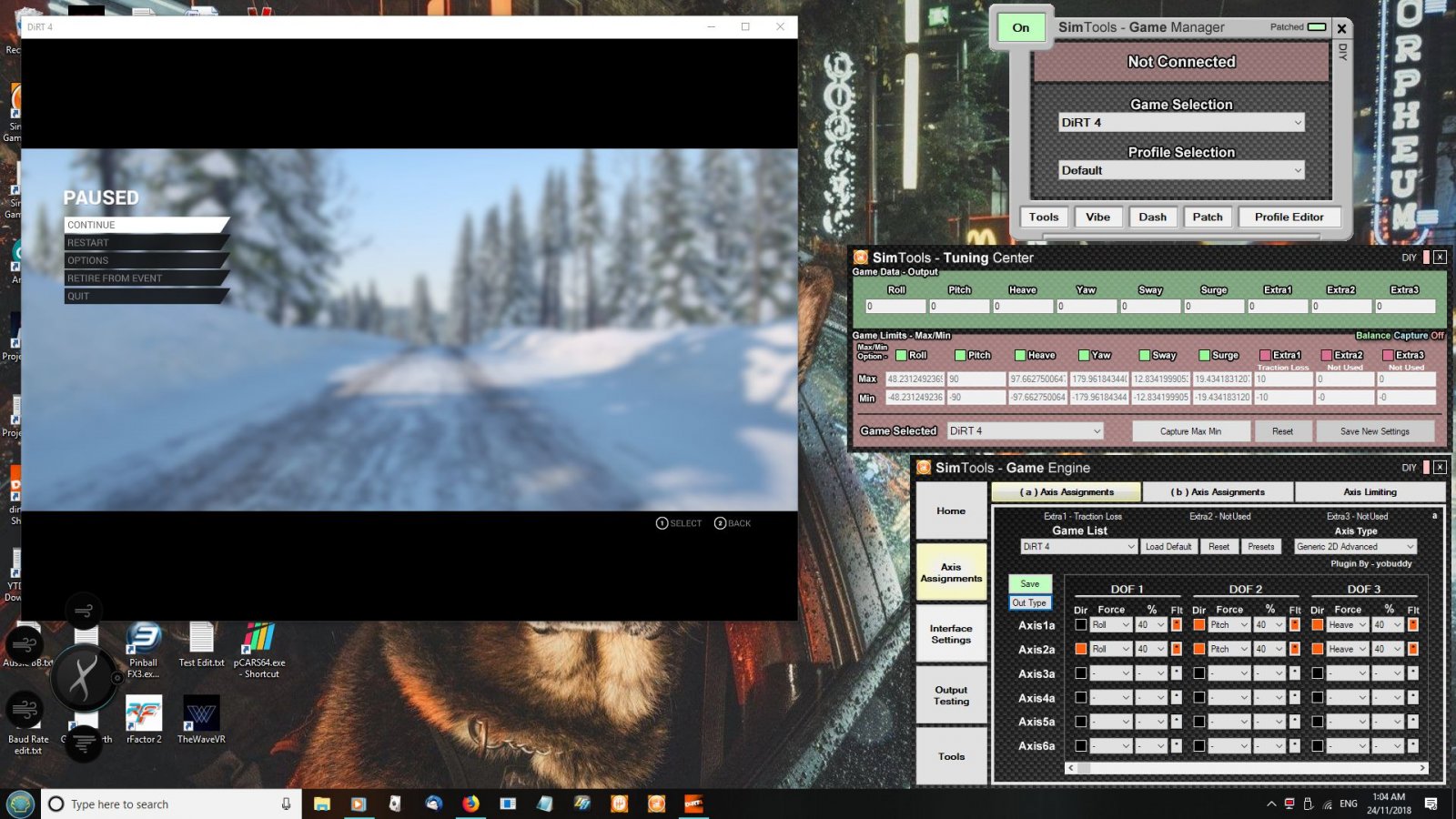Open the pCARS64.exe shortcut icon

pos(259,639)
